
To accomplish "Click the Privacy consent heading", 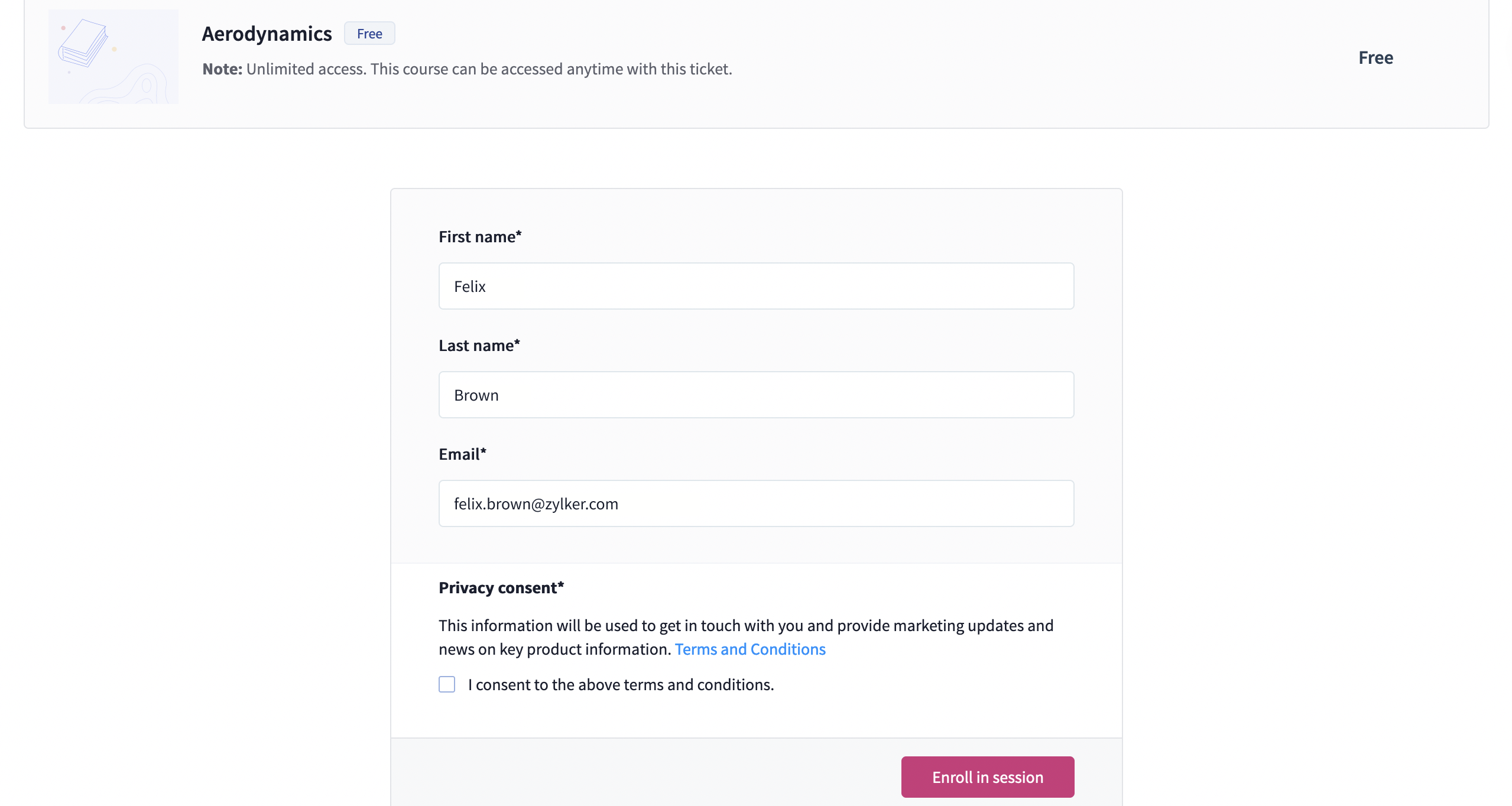I will point(501,587).
